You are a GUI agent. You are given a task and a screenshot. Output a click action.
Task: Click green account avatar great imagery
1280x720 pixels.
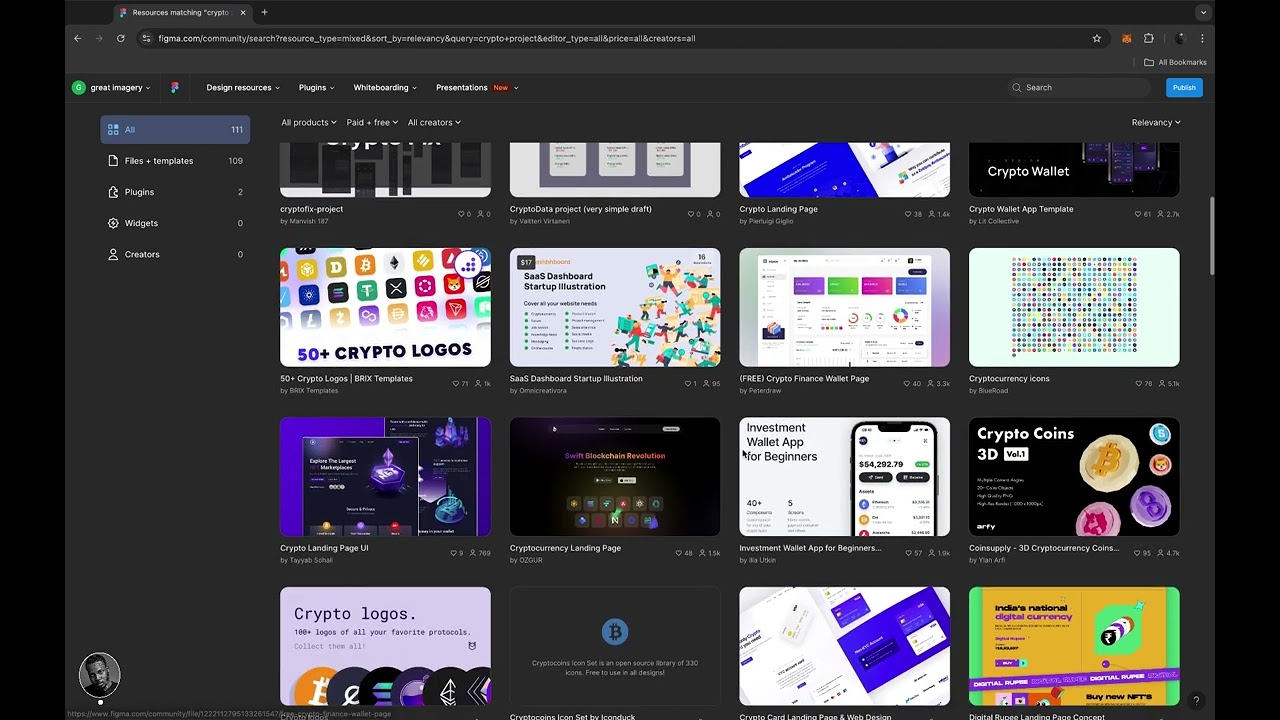point(78,87)
